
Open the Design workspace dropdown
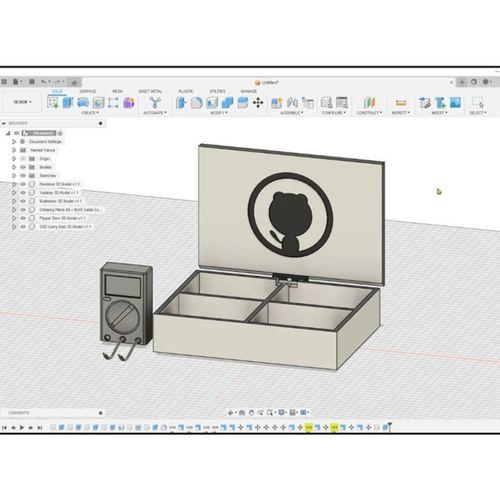pos(22,102)
